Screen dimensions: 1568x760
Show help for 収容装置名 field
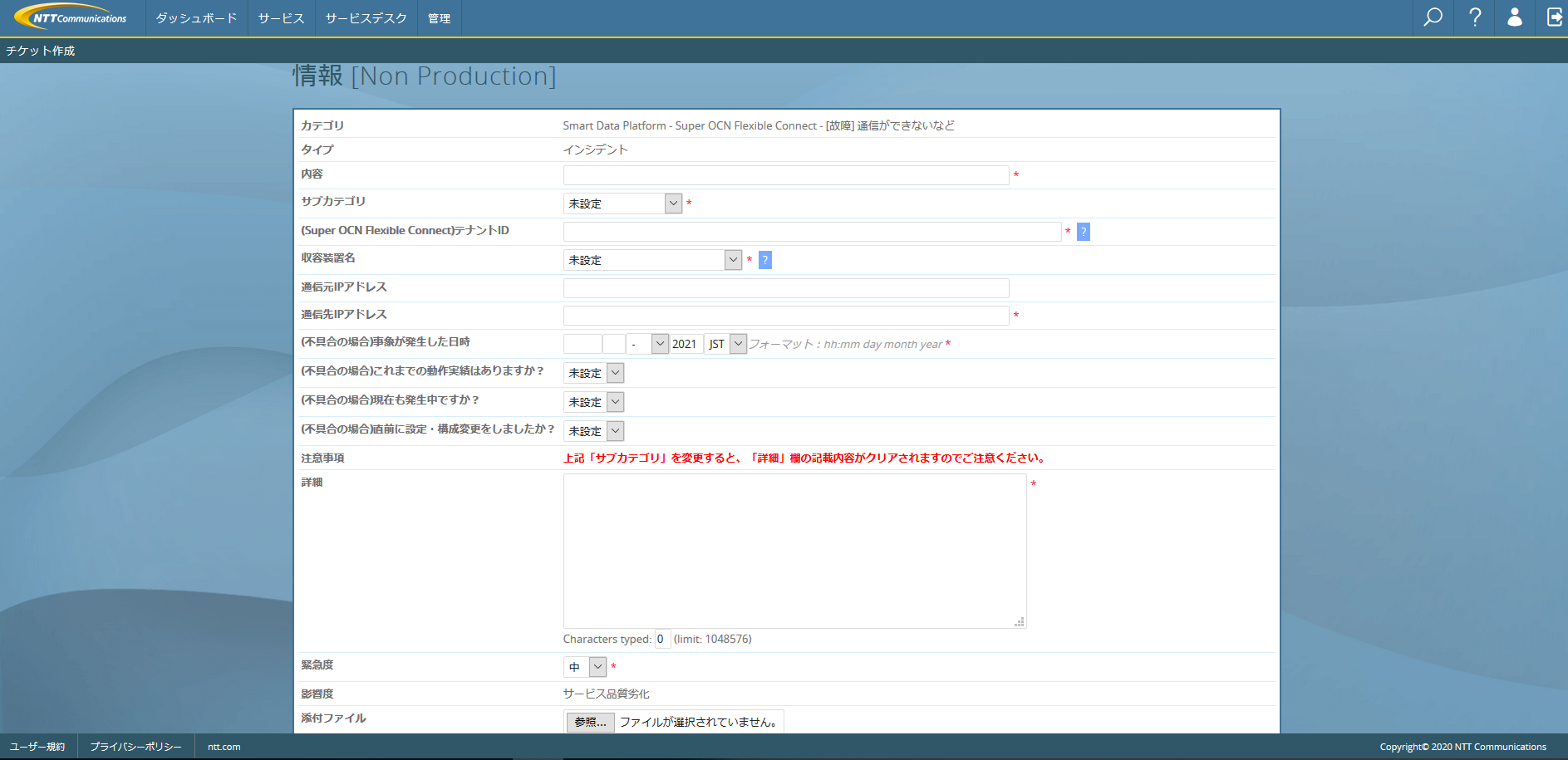click(764, 260)
